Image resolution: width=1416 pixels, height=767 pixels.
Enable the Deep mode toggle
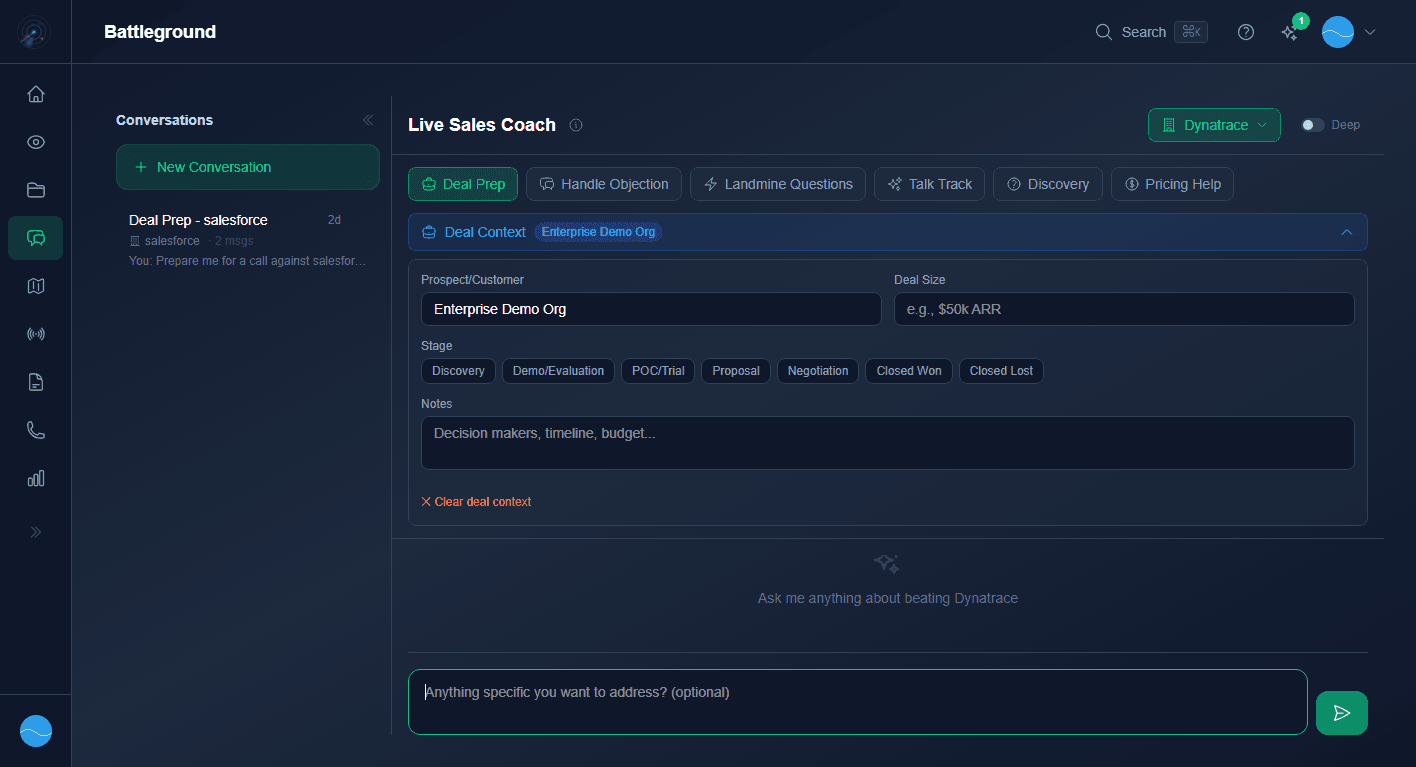click(x=1311, y=125)
